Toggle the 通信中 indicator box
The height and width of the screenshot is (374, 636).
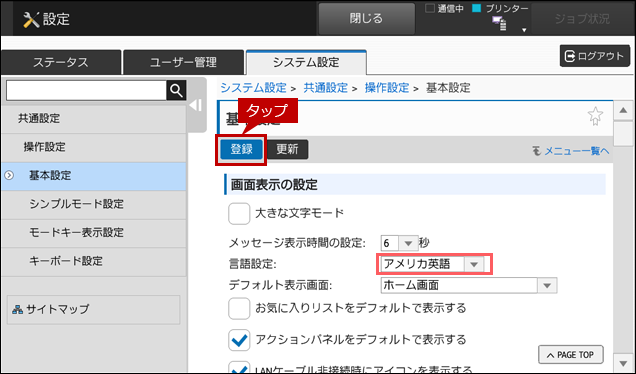(430, 8)
